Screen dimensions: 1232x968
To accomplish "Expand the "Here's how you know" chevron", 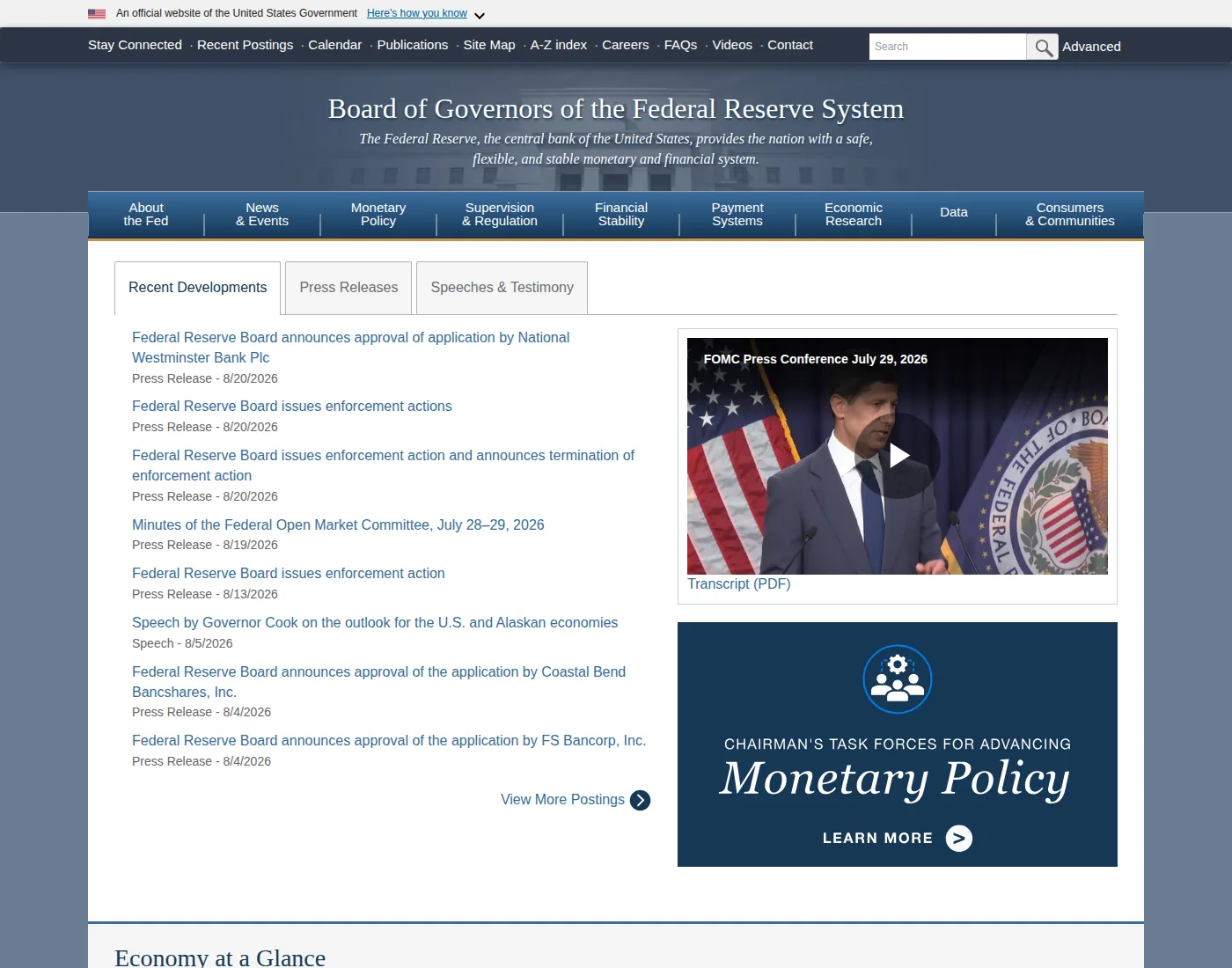I will tap(480, 15).
